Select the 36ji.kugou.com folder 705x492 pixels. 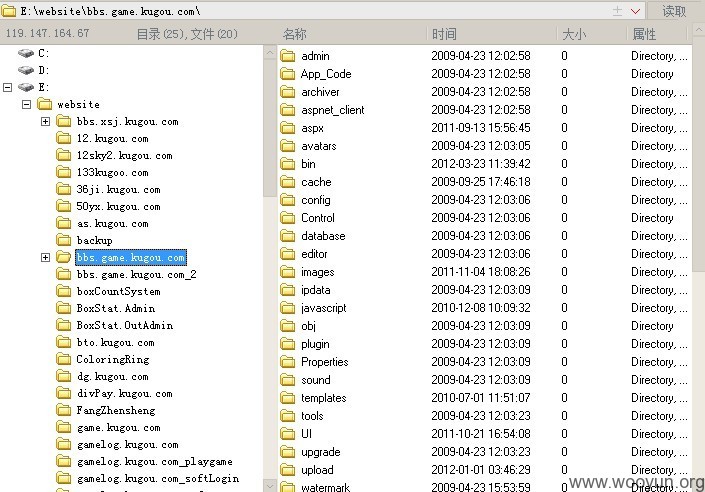pos(118,189)
